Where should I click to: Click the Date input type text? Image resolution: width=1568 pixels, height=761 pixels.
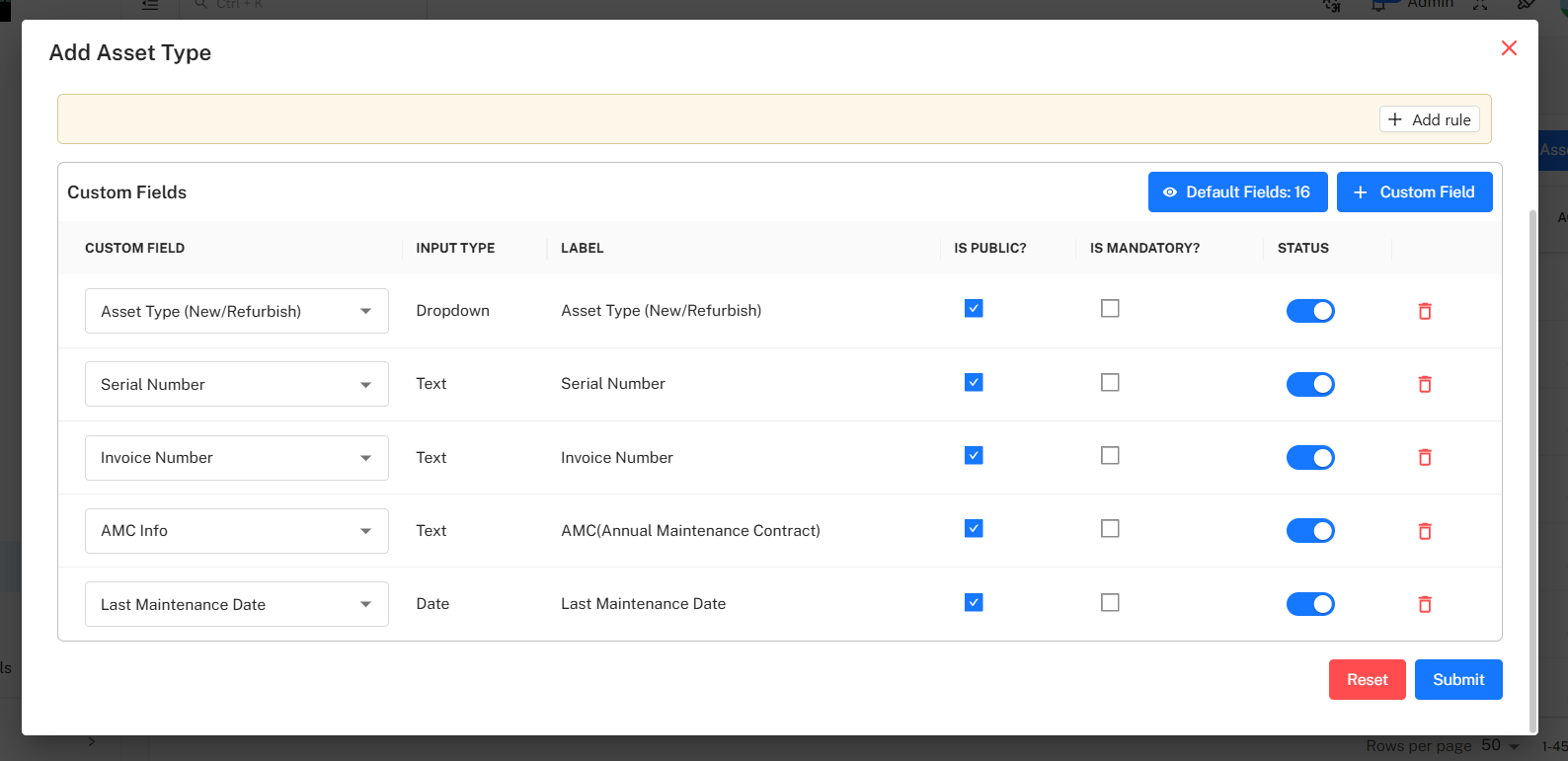432,603
